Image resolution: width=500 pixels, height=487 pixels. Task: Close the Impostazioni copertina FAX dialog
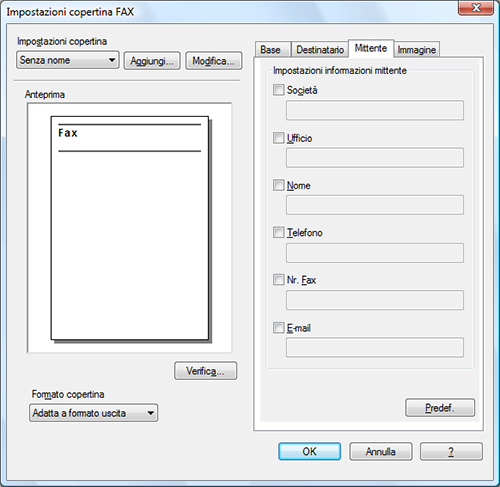(x=476, y=8)
